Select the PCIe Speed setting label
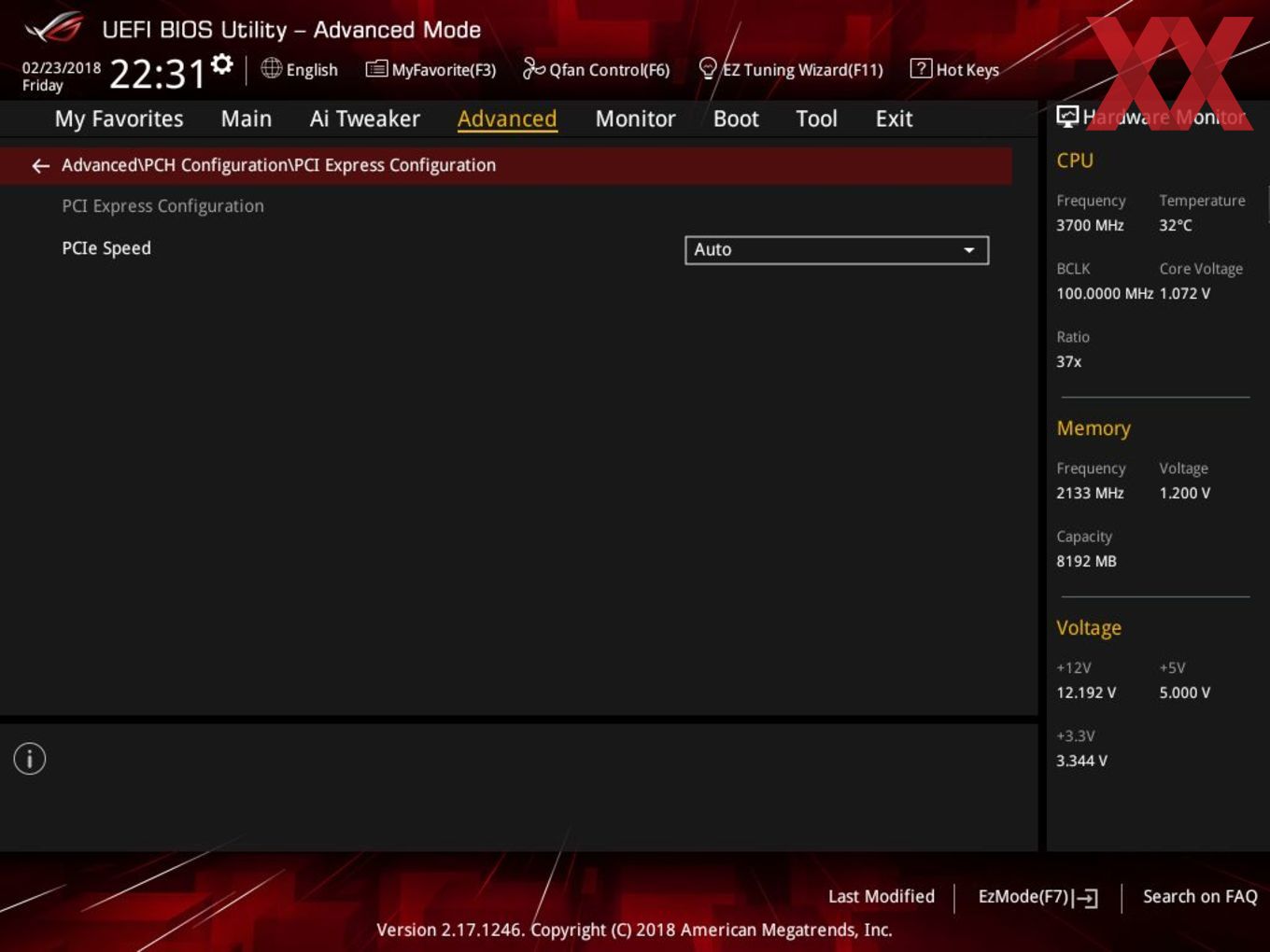1270x952 pixels. pos(106,248)
